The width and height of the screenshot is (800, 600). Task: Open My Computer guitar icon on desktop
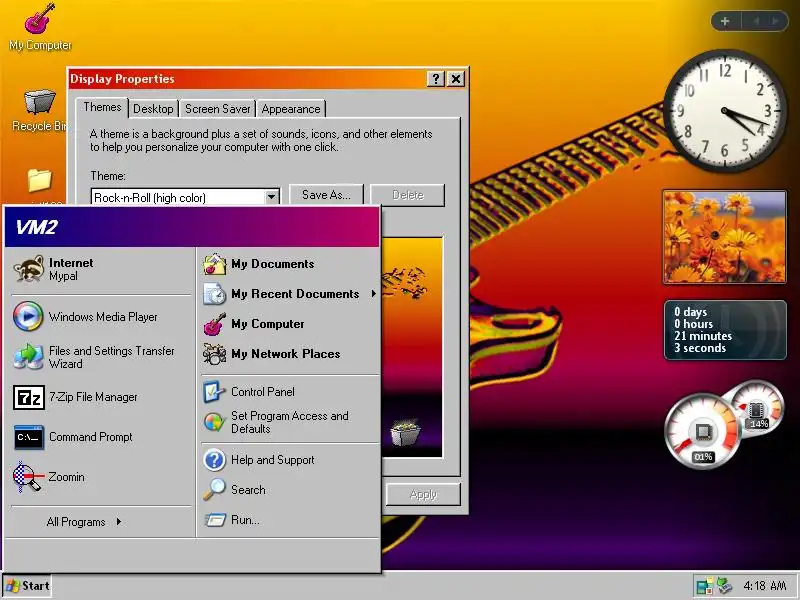[x=40, y=28]
